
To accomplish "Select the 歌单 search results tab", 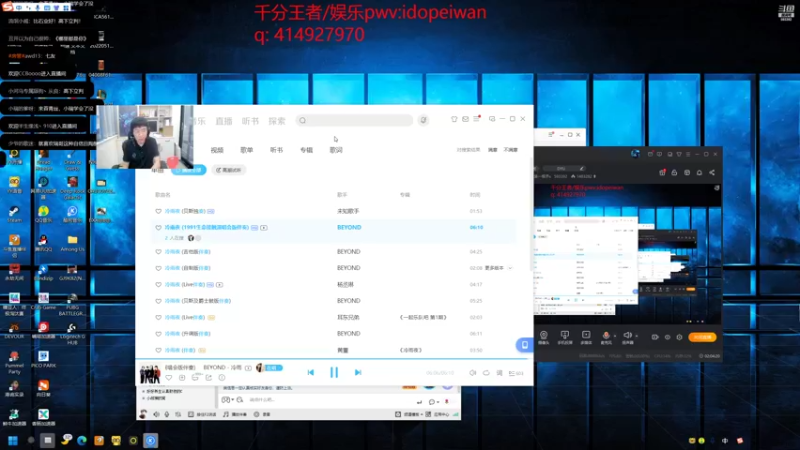I will point(246,150).
